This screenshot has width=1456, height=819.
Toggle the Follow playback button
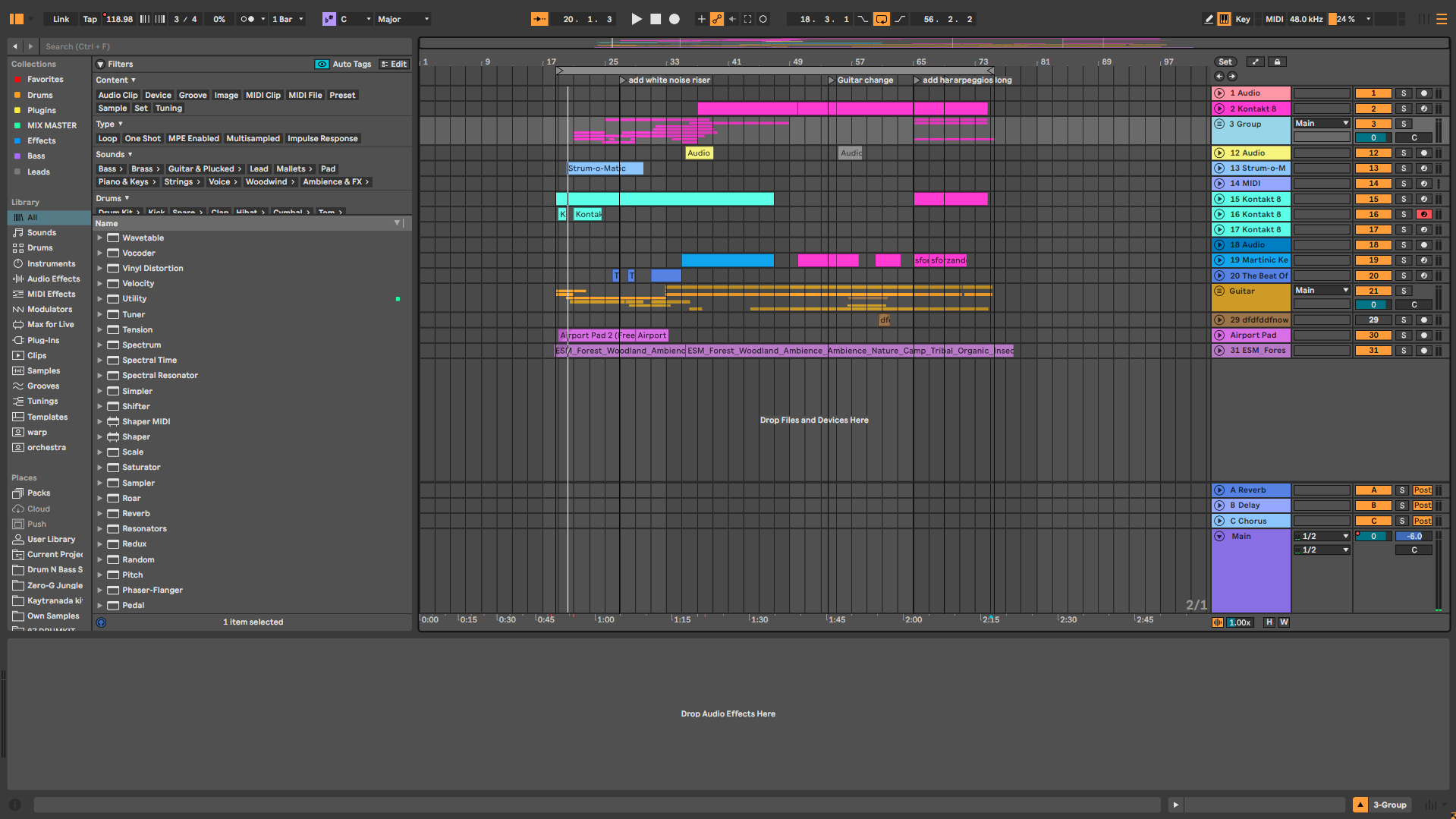539,19
